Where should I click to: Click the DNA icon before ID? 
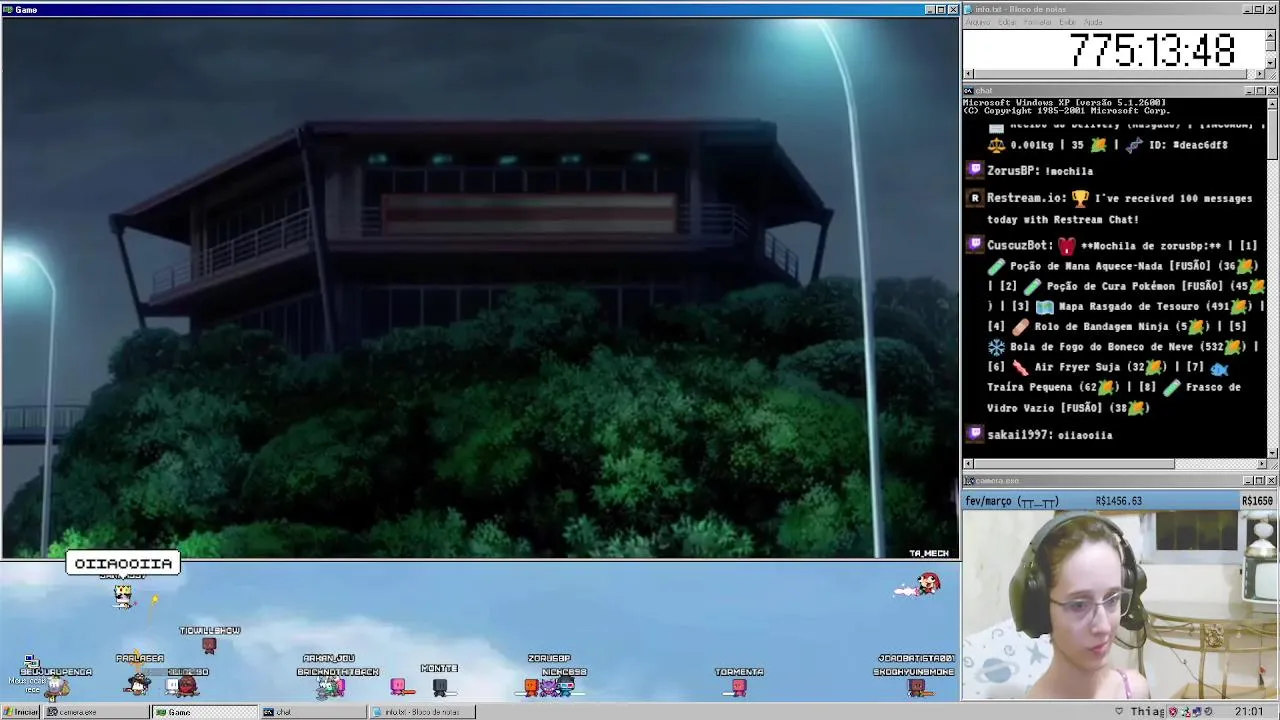pyautogui.click(x=1133, y=145)
